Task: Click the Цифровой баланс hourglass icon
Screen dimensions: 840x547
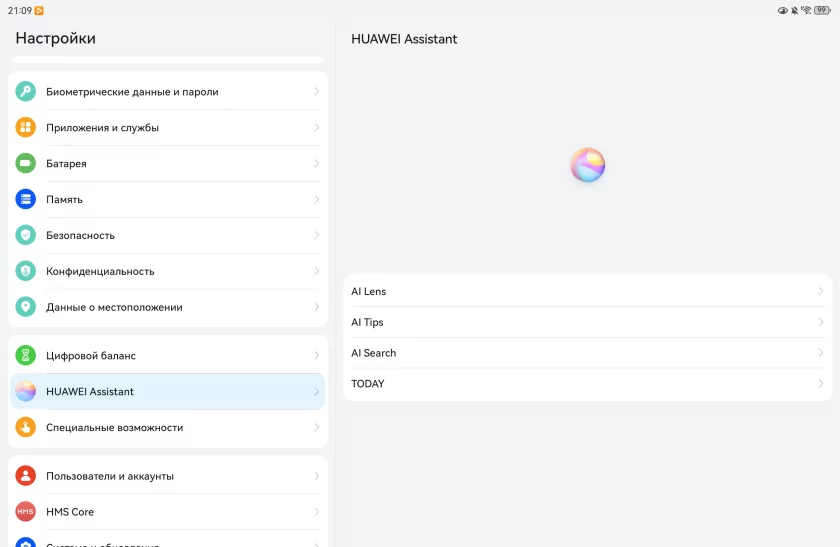Action: coord(25,355)
